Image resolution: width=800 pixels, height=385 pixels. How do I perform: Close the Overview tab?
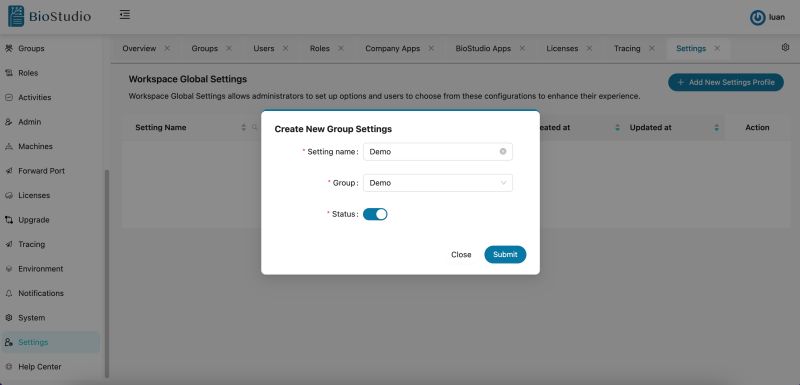(167, 48)
